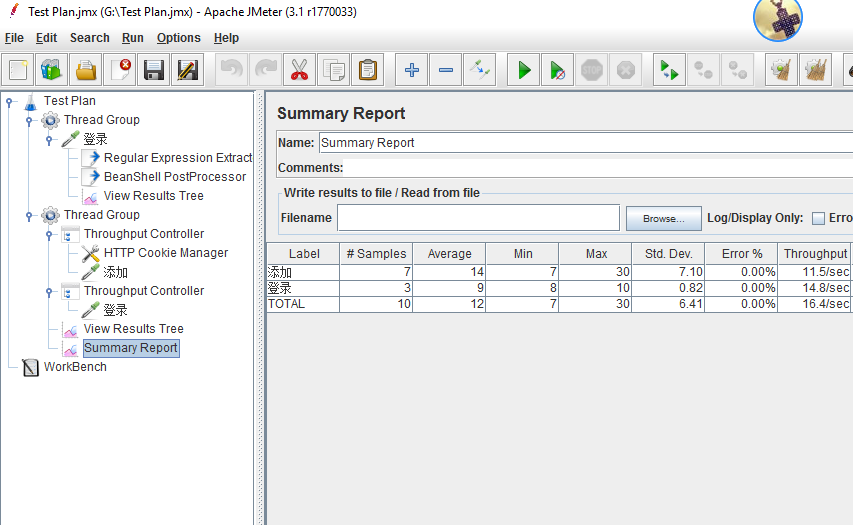Select Summary Report in the tree

(131, 348)
